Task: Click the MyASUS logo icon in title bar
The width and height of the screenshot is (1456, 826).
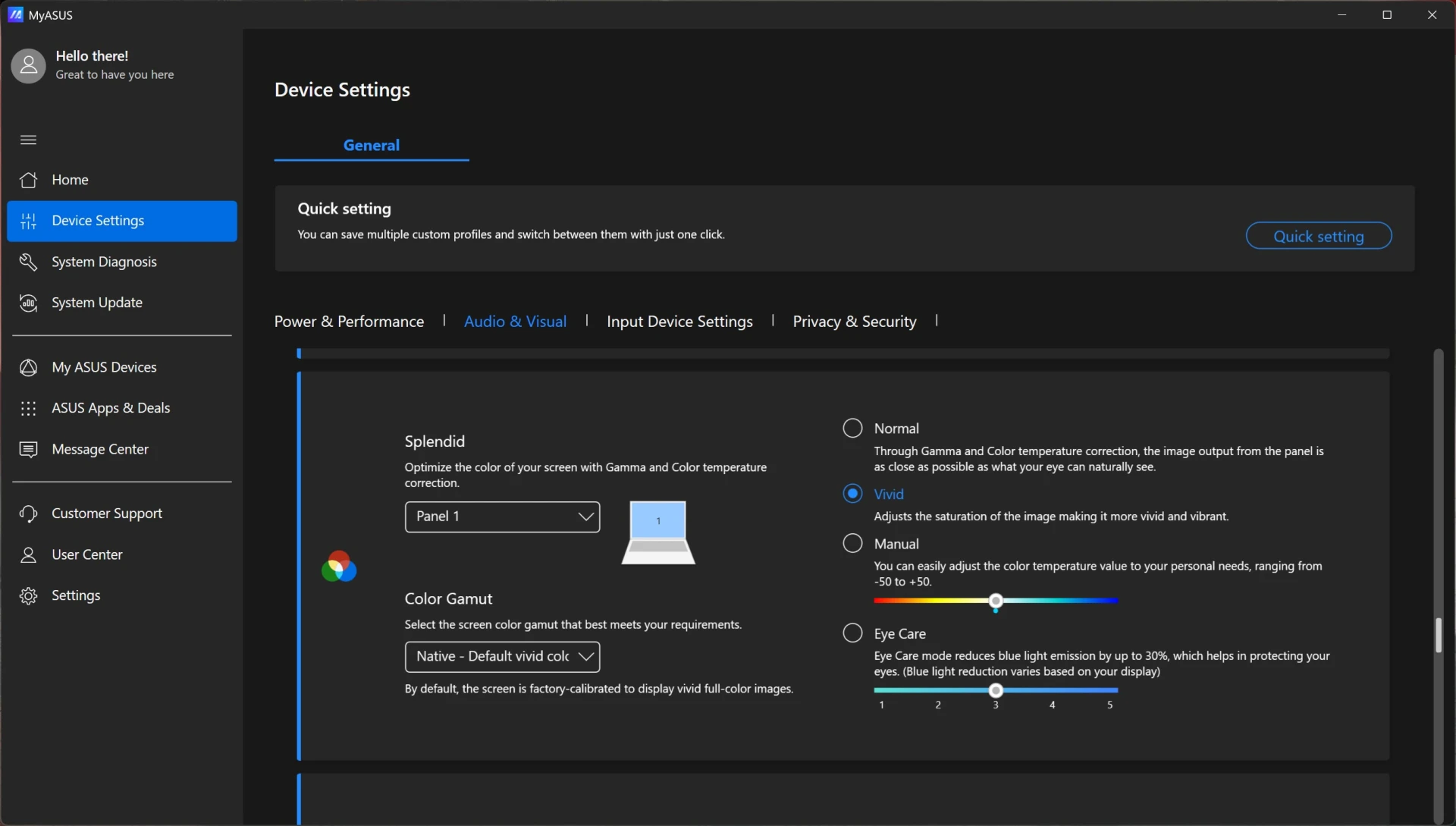Action: (x=15, y=14)
